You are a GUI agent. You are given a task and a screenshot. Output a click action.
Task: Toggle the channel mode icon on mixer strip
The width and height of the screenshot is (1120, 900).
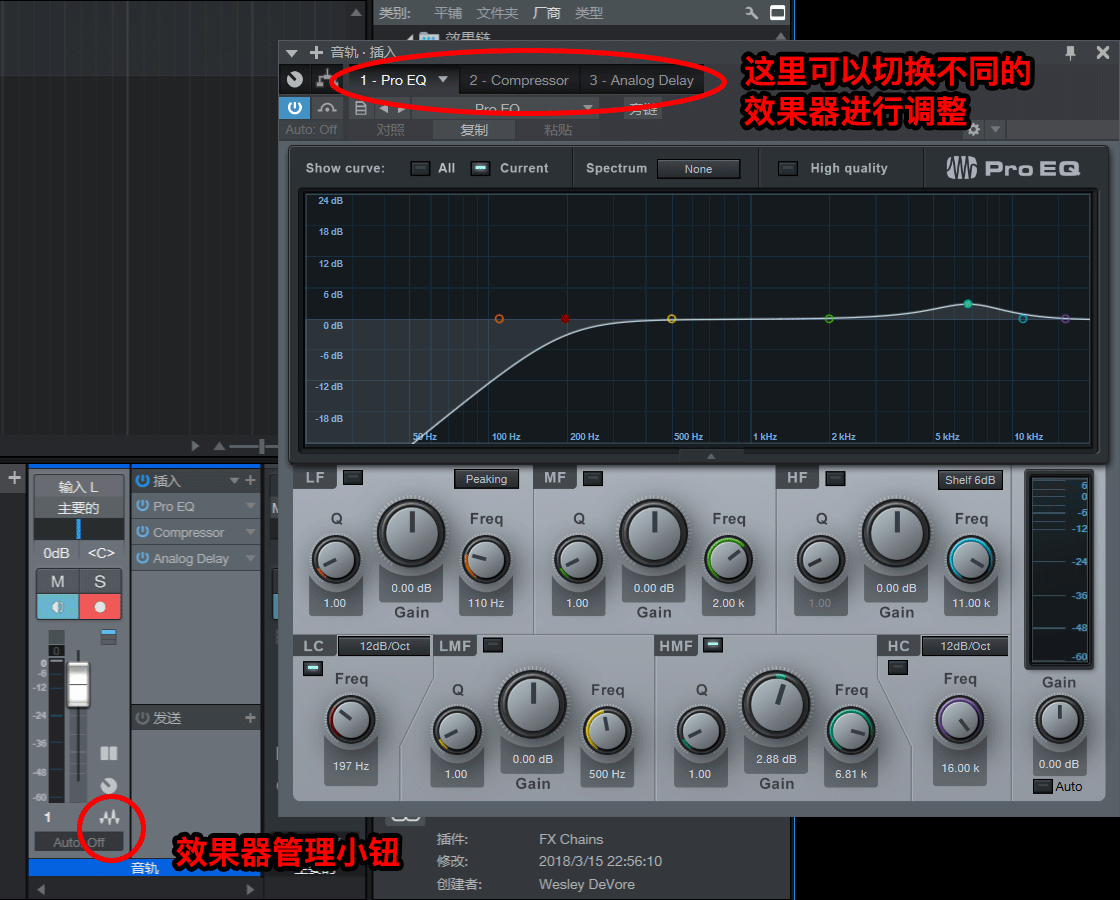[x=109, y=754]
